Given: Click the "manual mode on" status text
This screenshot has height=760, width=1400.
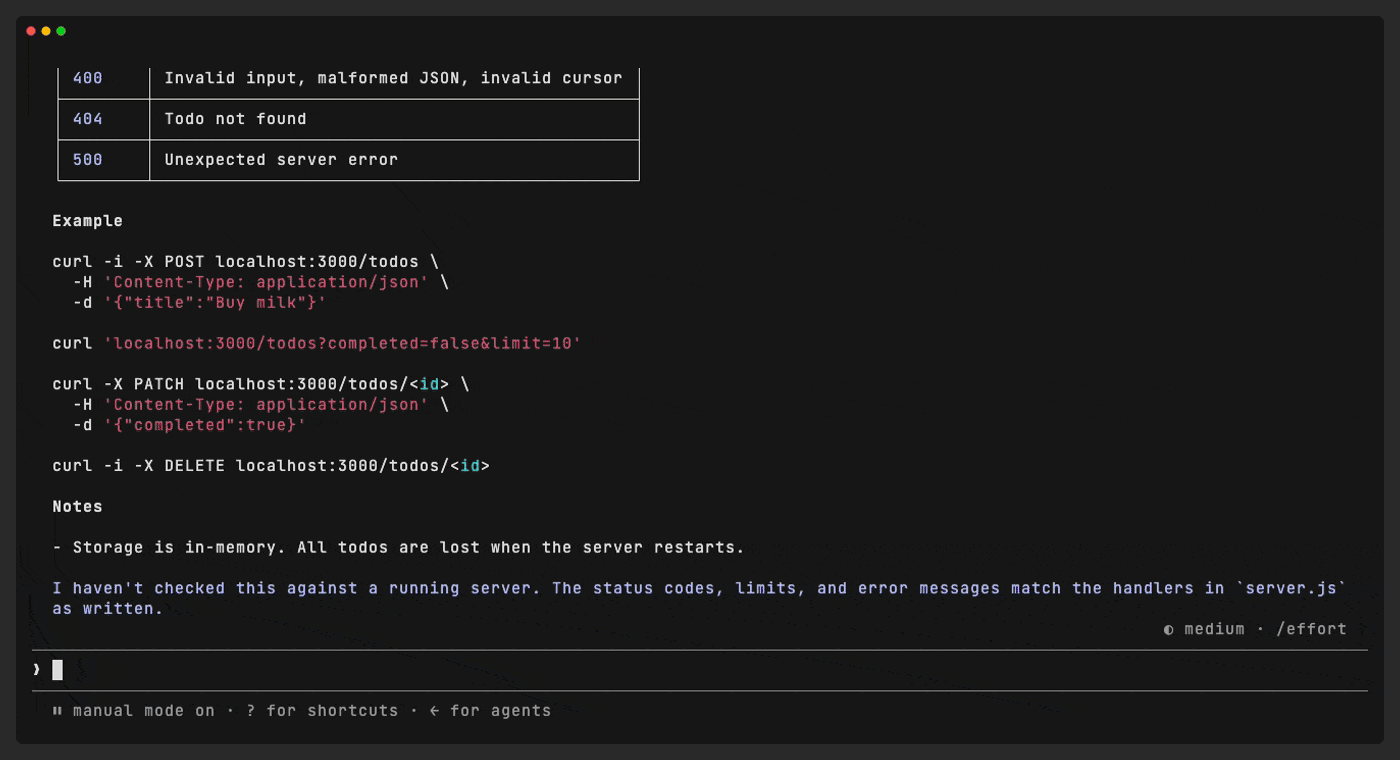Looking at the screenshot, I should [x=144, y=711].
